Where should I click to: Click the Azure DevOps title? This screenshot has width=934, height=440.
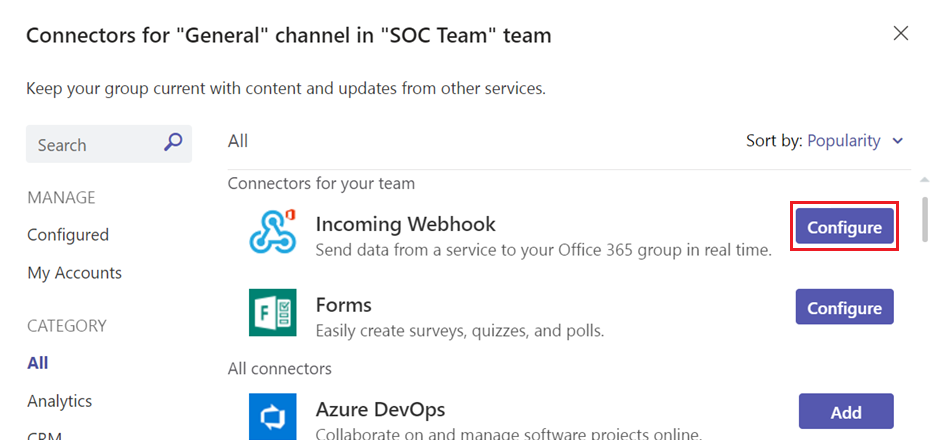tap(380, 410)
